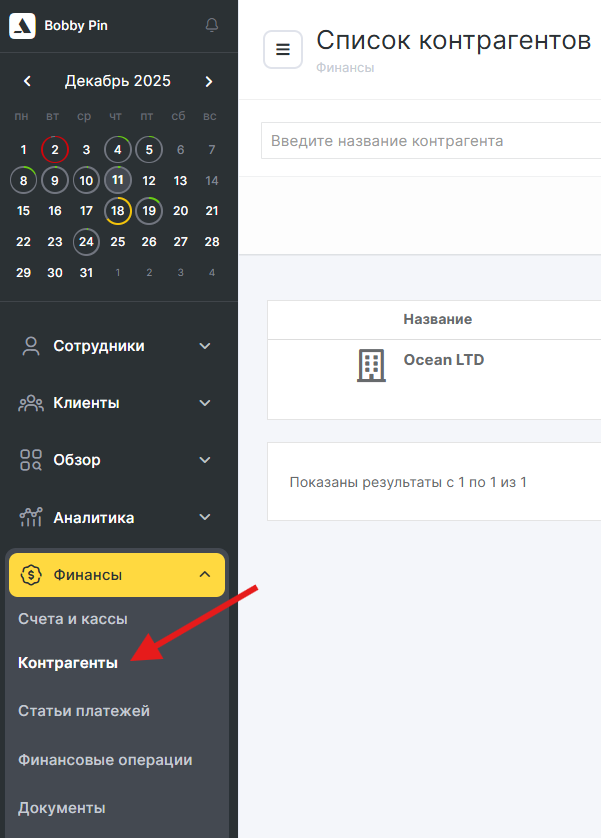Click the counterparty name search field

click(430, 141)
